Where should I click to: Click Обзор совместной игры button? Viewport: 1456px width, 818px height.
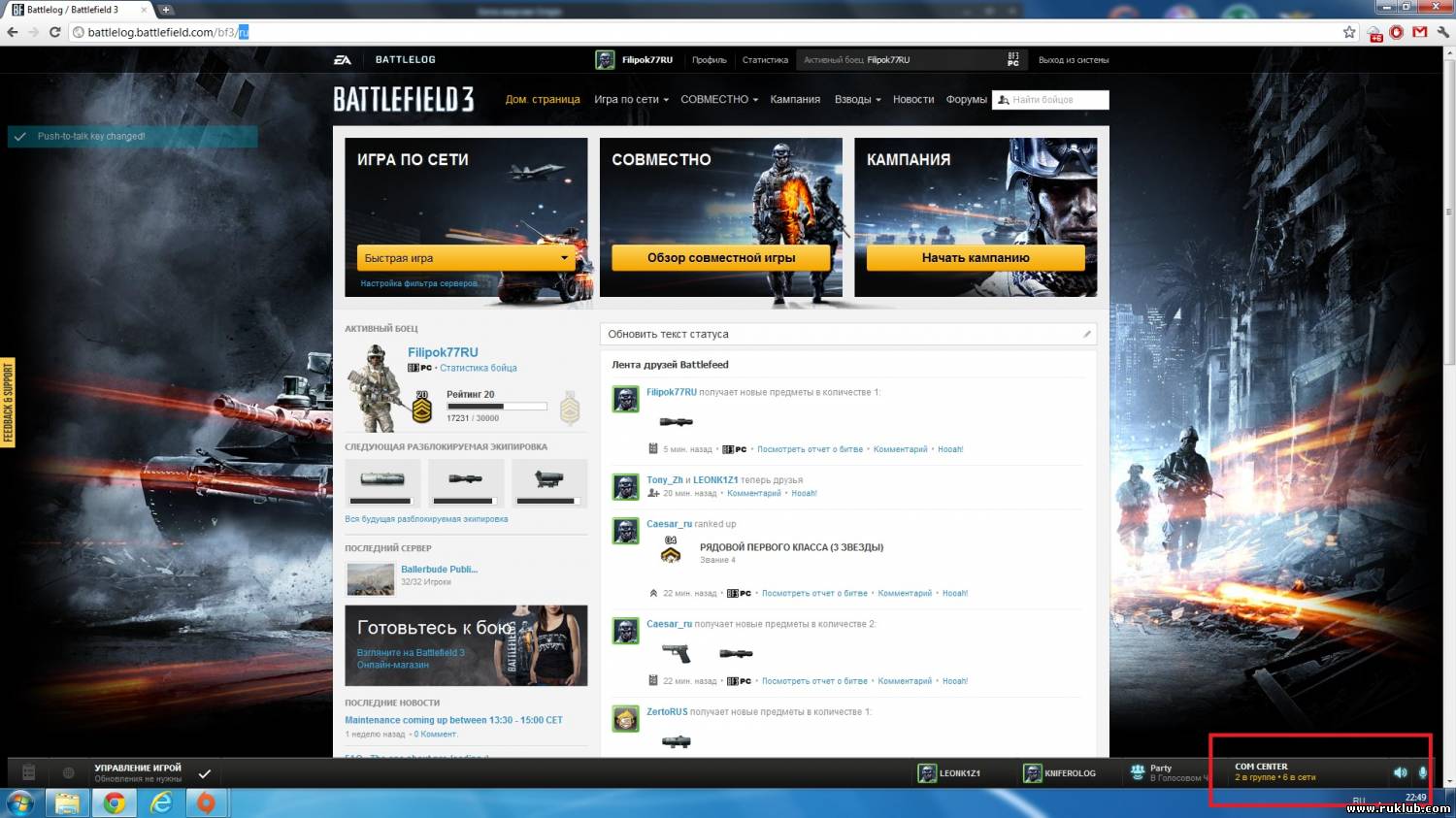[721, 258]
